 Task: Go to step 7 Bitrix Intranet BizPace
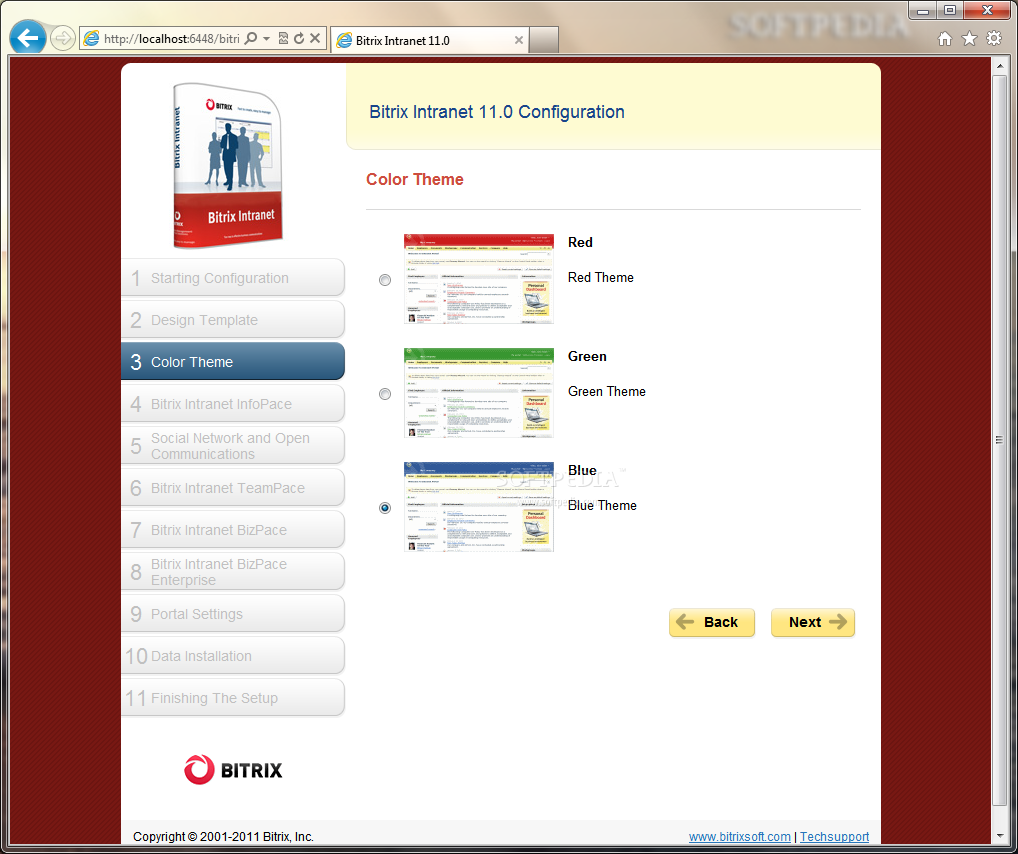(233, 530)
